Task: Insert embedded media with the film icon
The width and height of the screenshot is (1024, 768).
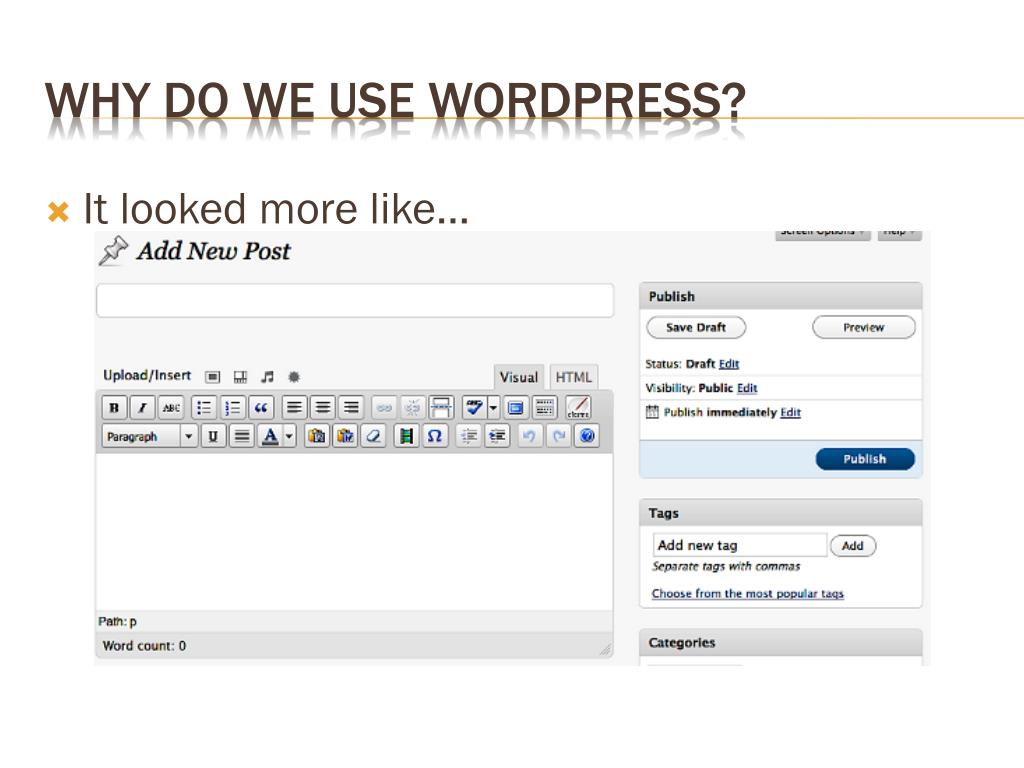Action: point(406,436)
